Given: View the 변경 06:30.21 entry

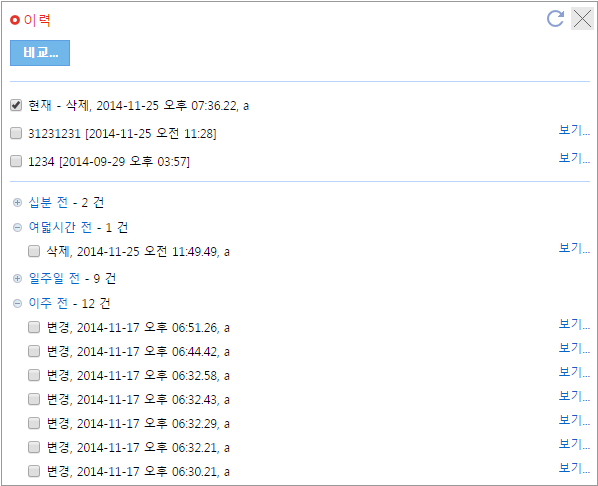Looking at the screenshot, I should (x=574, y=468).
